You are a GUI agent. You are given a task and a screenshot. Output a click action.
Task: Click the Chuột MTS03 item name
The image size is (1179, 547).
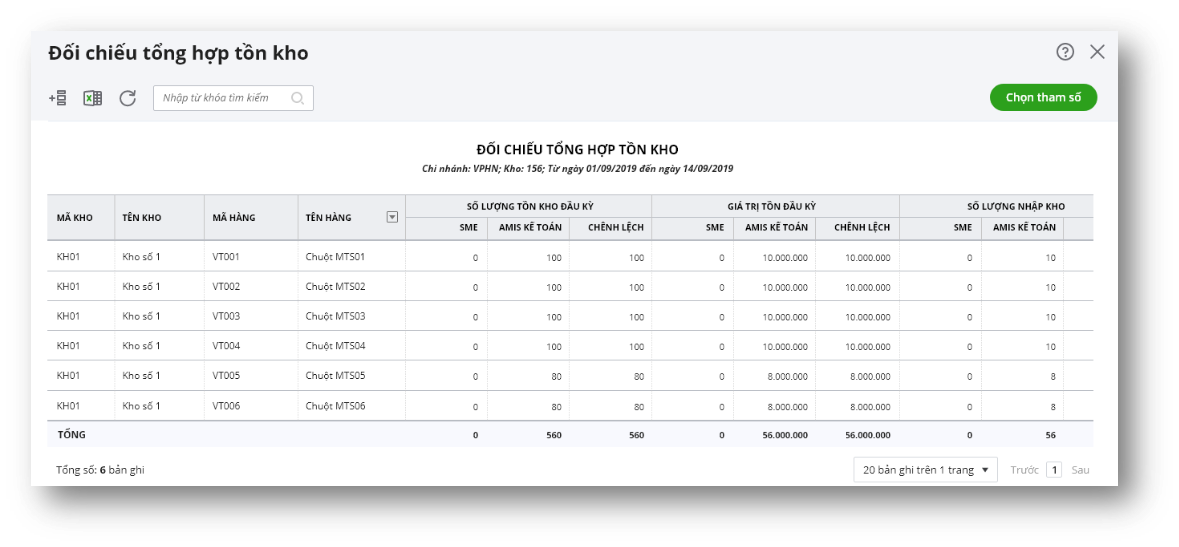click(335, 316)
